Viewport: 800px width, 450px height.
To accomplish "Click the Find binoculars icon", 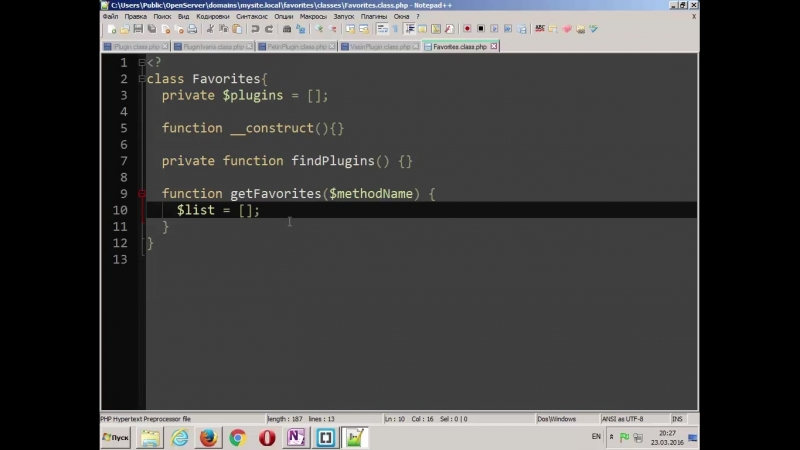I will point(287,29).
